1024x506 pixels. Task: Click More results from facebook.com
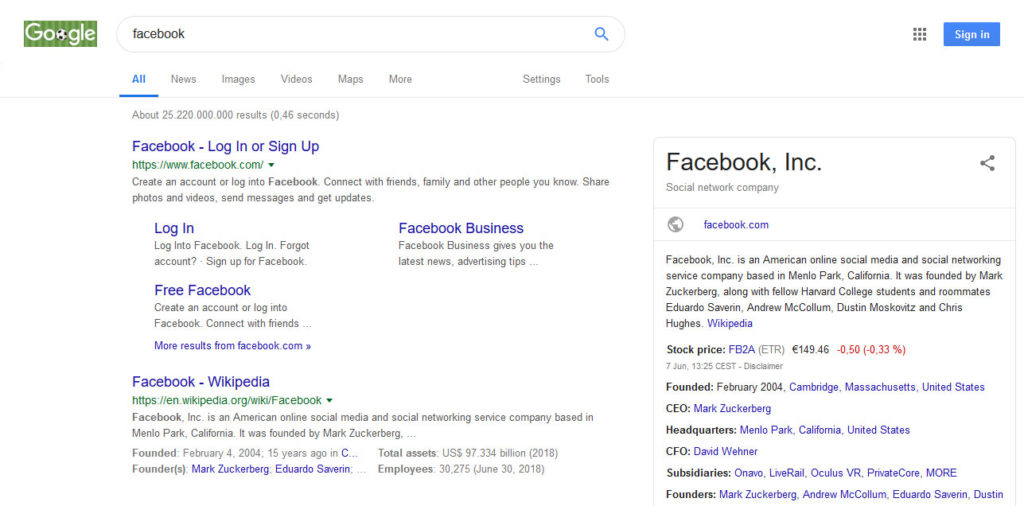tap(232, 345)
